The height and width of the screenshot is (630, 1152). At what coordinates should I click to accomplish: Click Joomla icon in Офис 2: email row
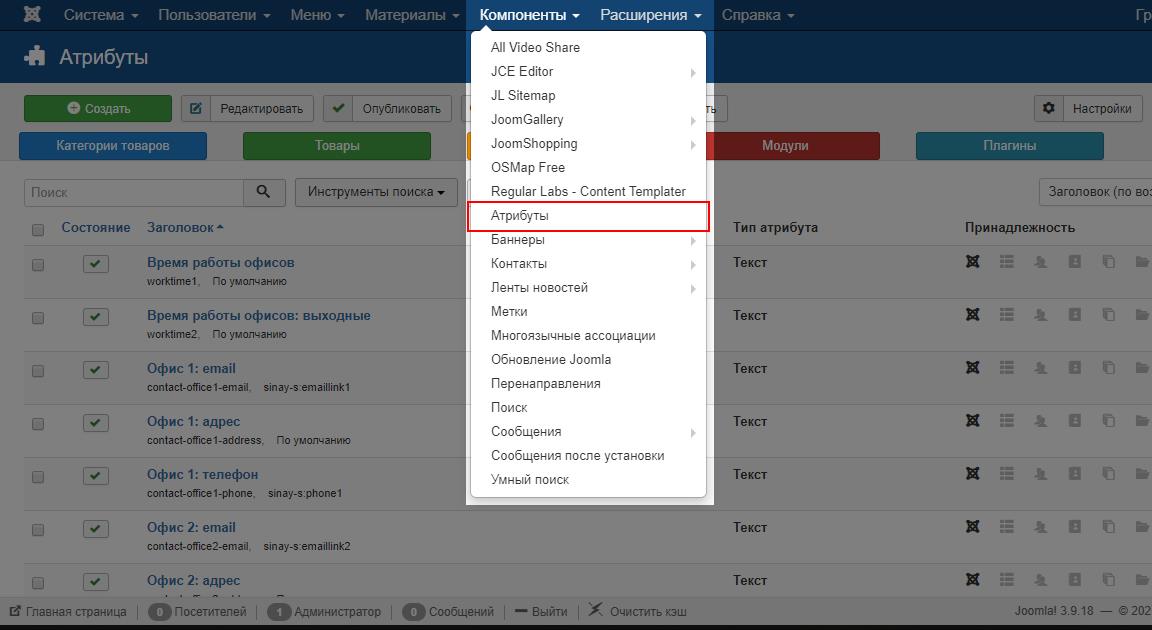973,526
